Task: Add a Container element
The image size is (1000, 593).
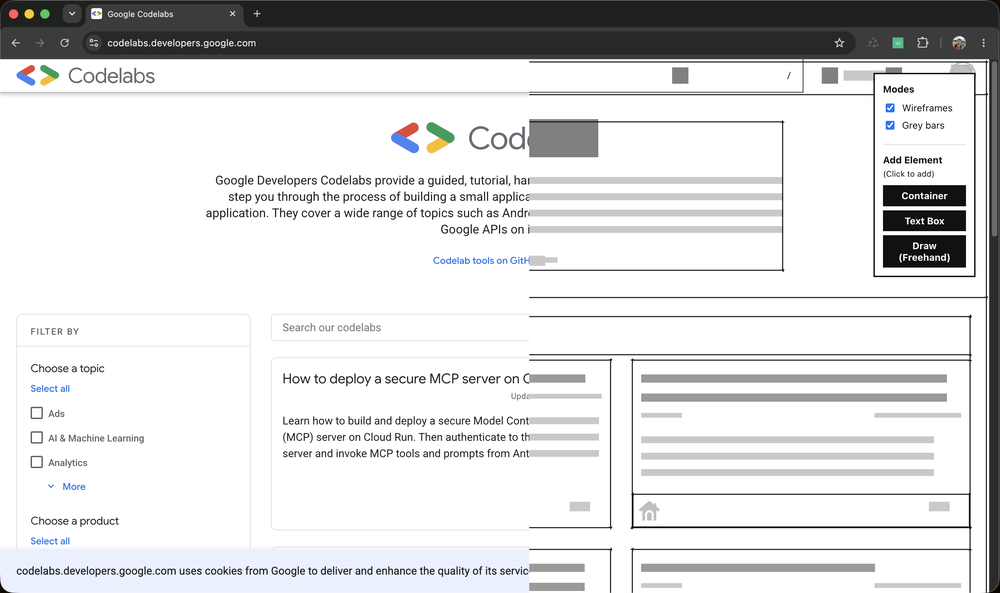Action: (924, 196)
